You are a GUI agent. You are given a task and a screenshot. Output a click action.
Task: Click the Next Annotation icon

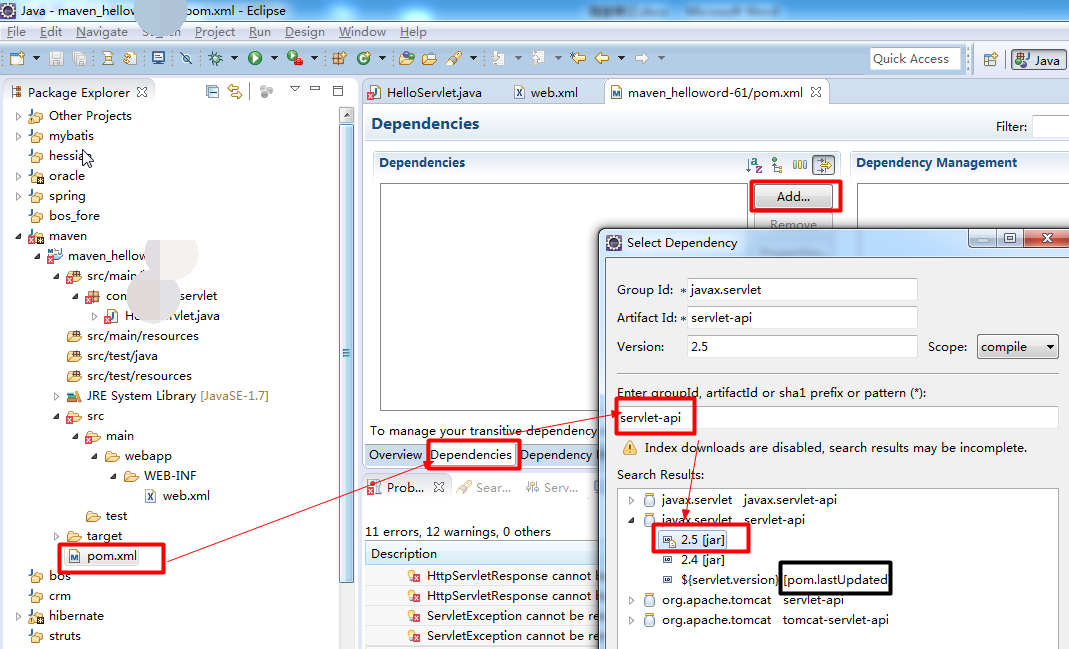[498, 59]
